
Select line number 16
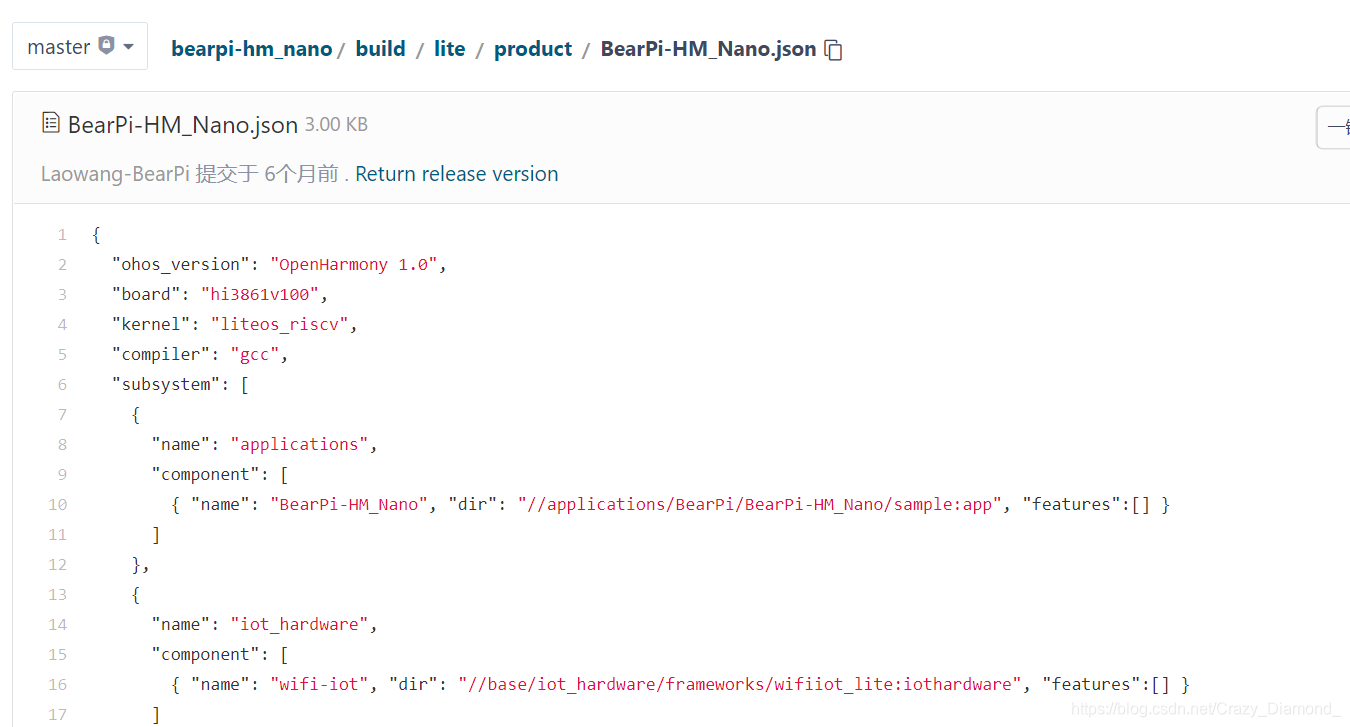coord(58,685)
